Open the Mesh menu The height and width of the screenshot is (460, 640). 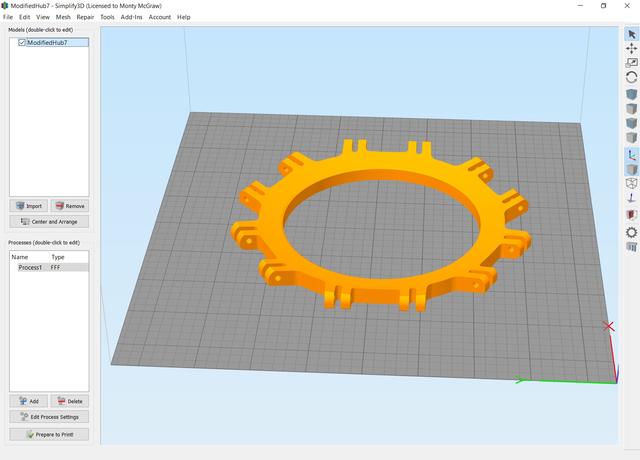coord(63,17)
